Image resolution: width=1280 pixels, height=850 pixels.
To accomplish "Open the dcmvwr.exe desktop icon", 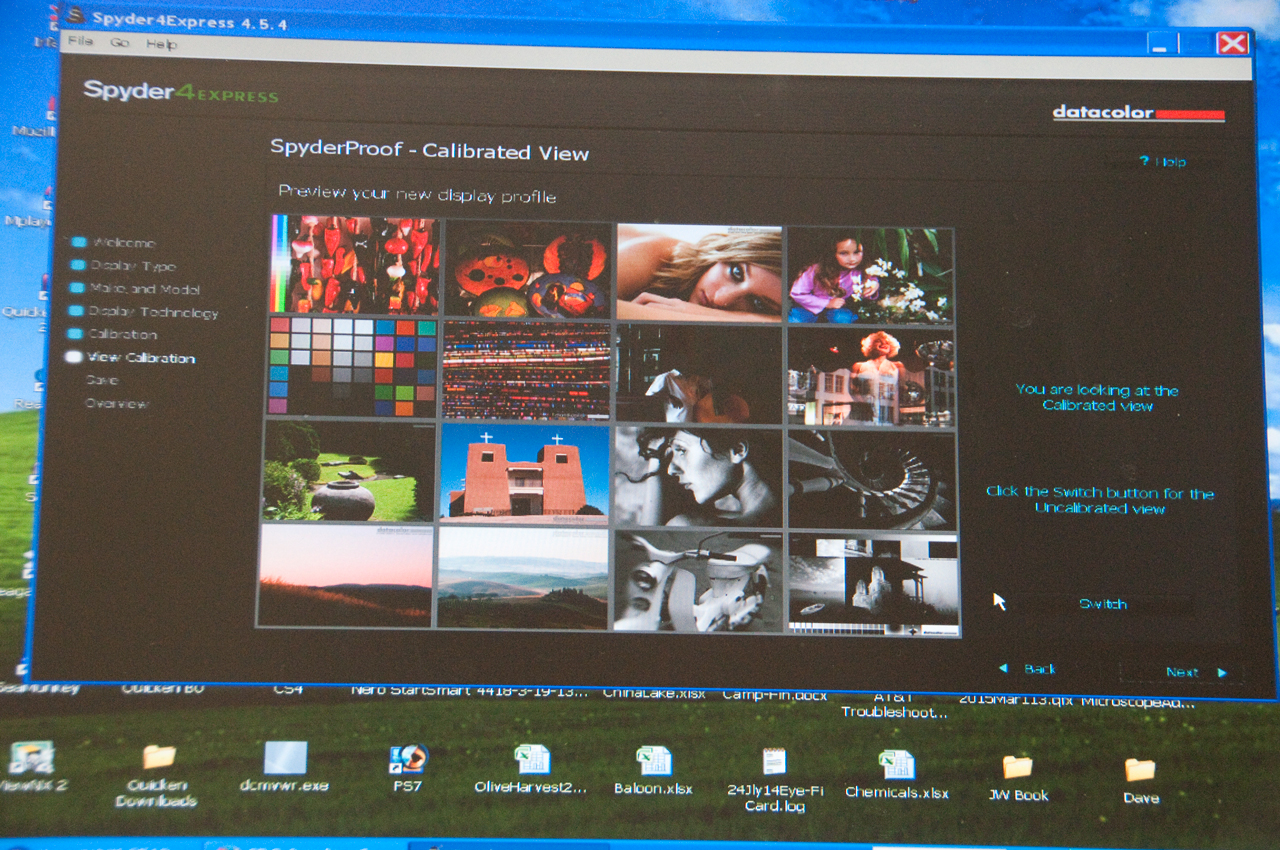I will coord(284,758).
